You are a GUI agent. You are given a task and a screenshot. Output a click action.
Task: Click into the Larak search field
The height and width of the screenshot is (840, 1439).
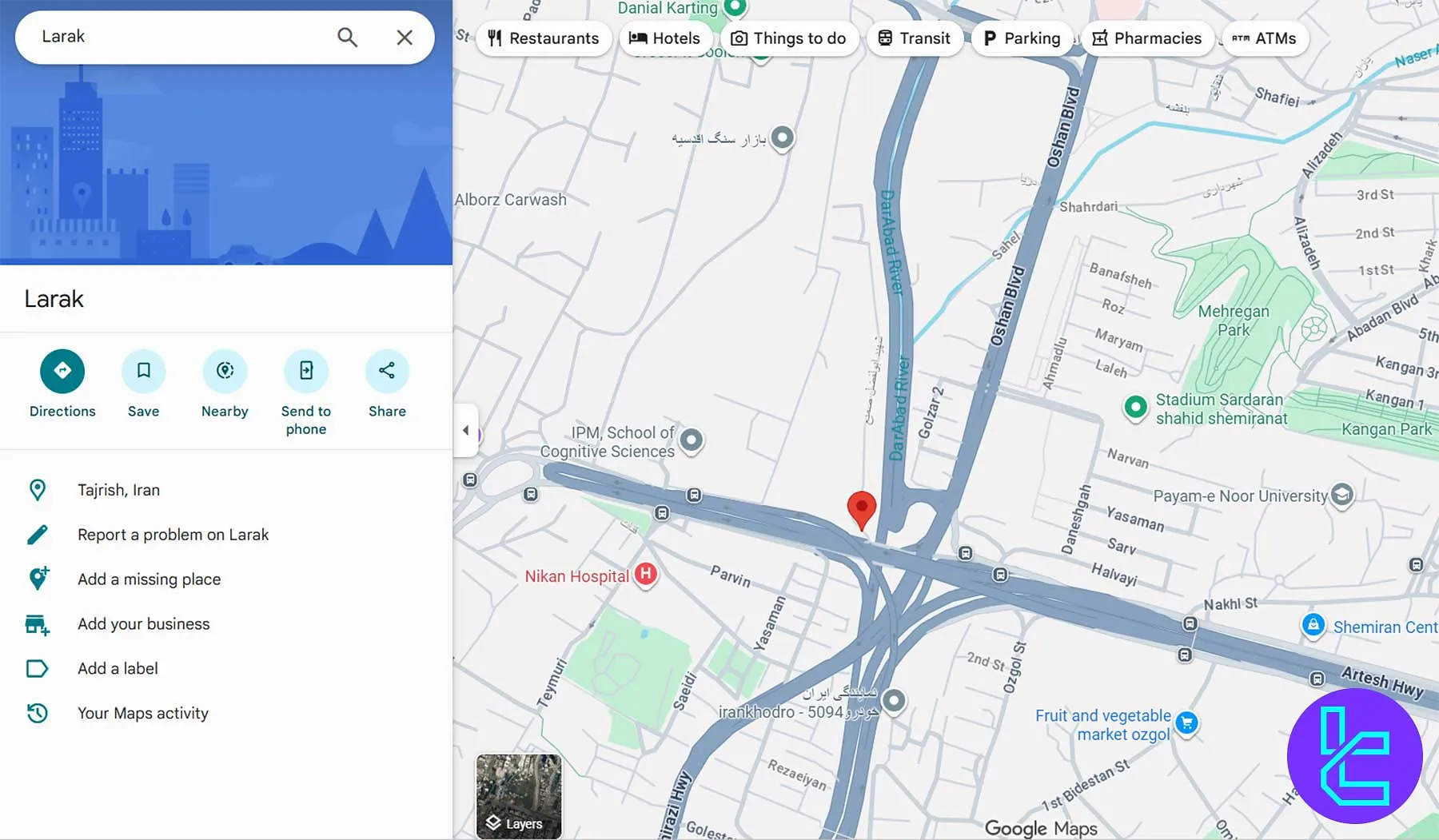coord(176,37)
